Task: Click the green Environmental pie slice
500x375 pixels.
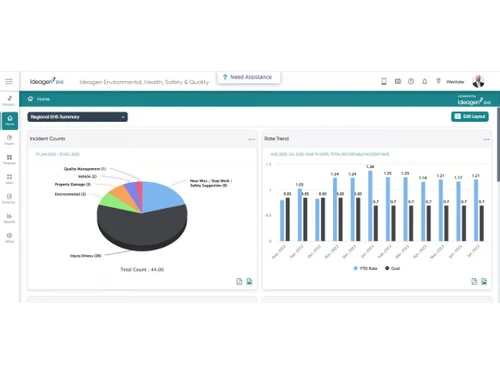Action: (x=114, y=202)
